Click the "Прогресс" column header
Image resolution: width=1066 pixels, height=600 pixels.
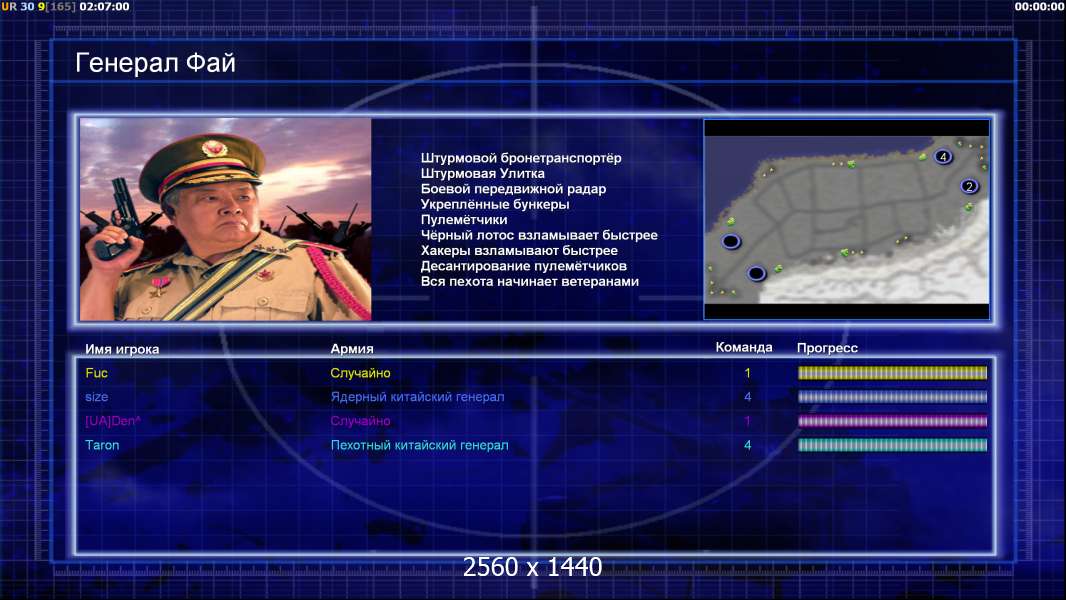point(827,348)
